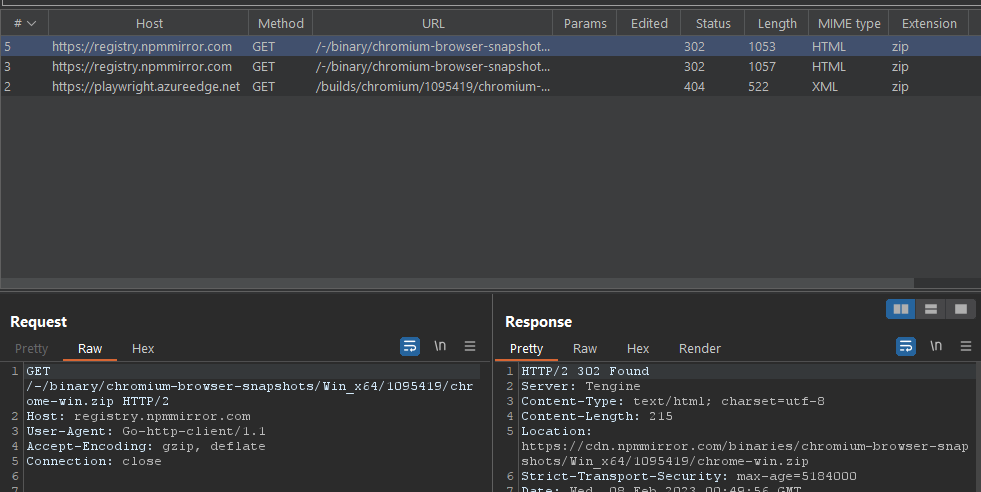Viewport: 981px width, 492px height.
Task: Open the Request panel hamburger menu
Action: [470, 346]
